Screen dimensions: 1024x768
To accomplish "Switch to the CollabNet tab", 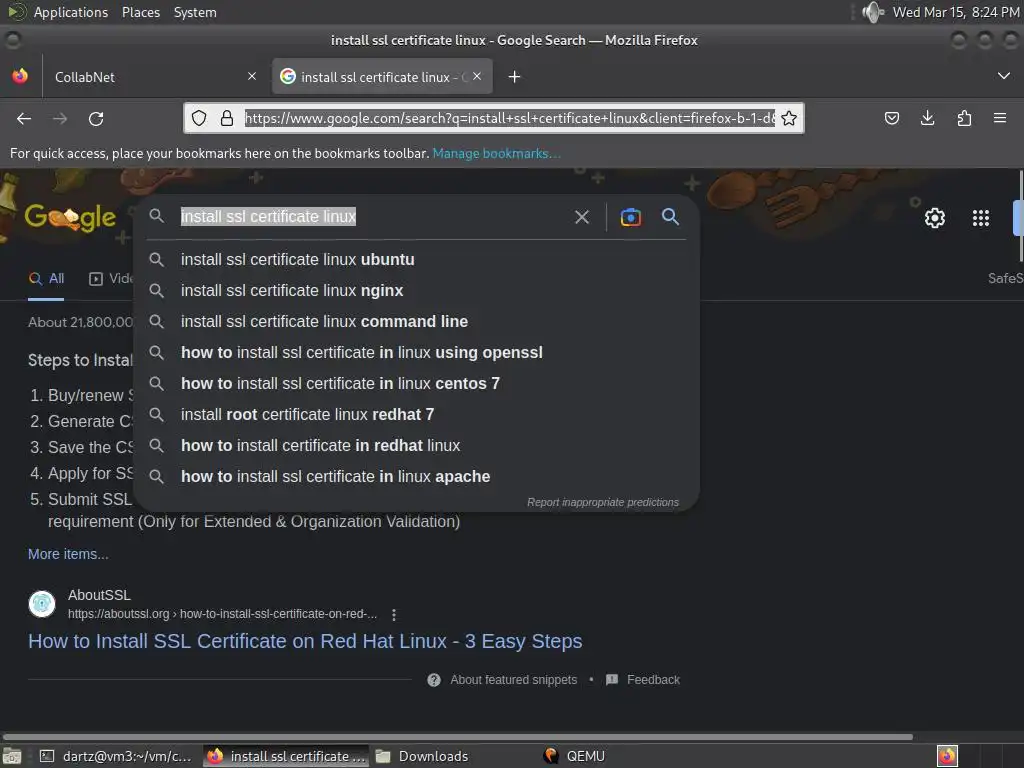I will [153, 76].
